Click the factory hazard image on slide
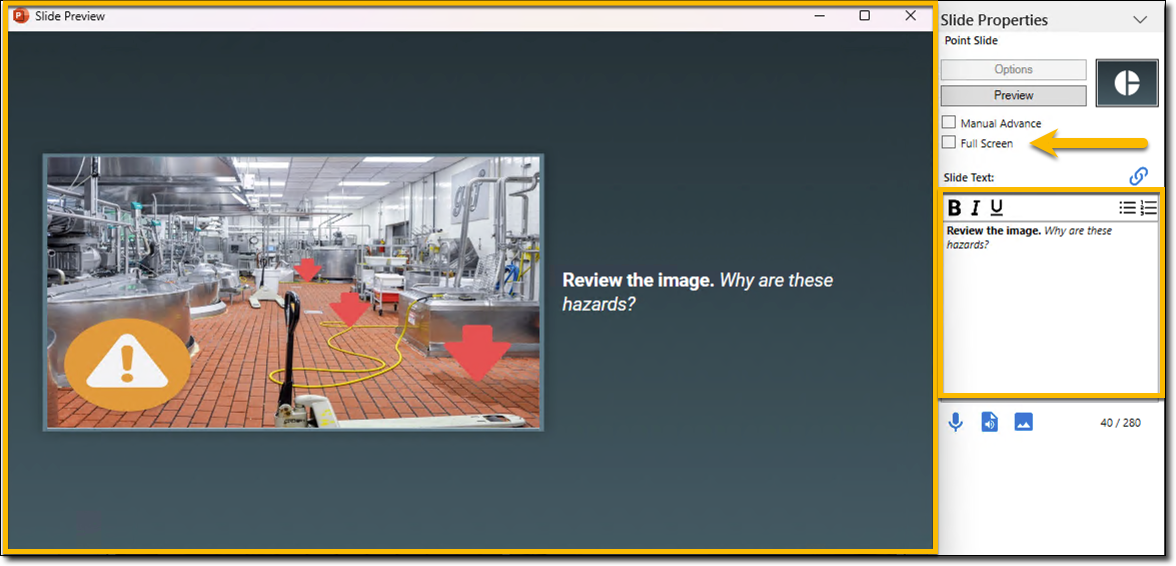This screenshot has height=566, width=1176. pyautogui.click(x=293, y=292)
